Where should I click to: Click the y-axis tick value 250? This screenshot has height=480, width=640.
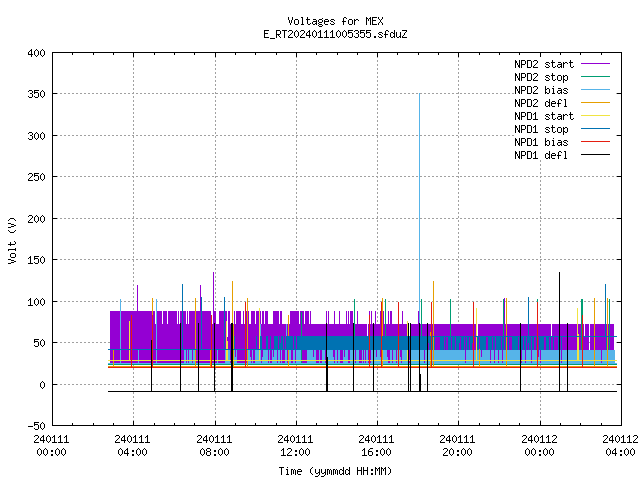[36, 177]
